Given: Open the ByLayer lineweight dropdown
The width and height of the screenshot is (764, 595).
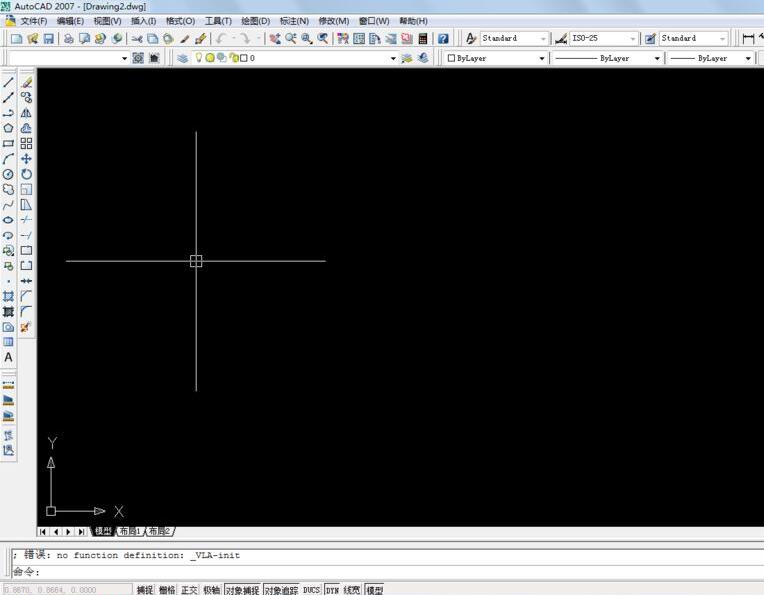Looking at the screenshot, I should 747,58.
